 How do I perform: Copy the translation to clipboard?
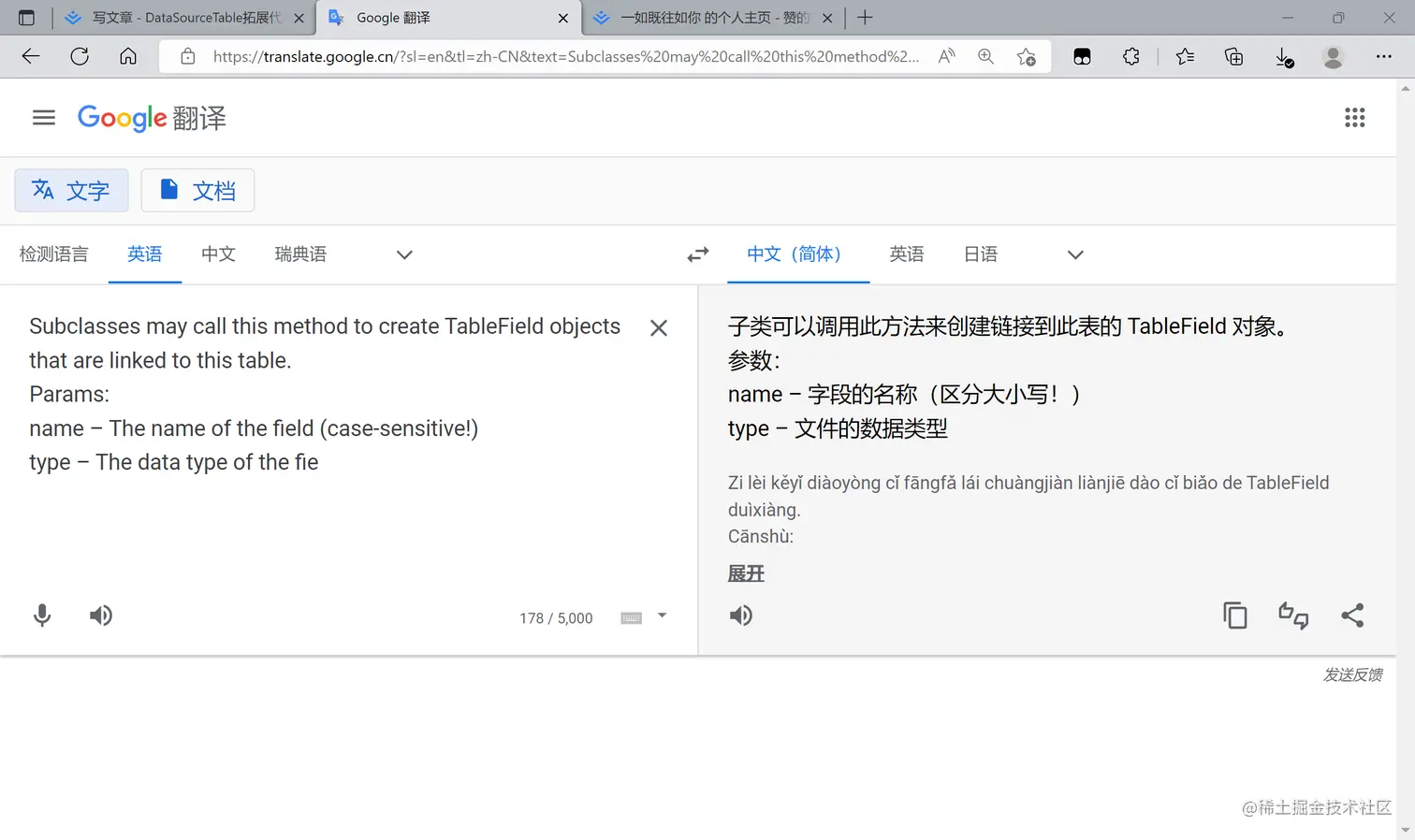[x=1235, y=616]
